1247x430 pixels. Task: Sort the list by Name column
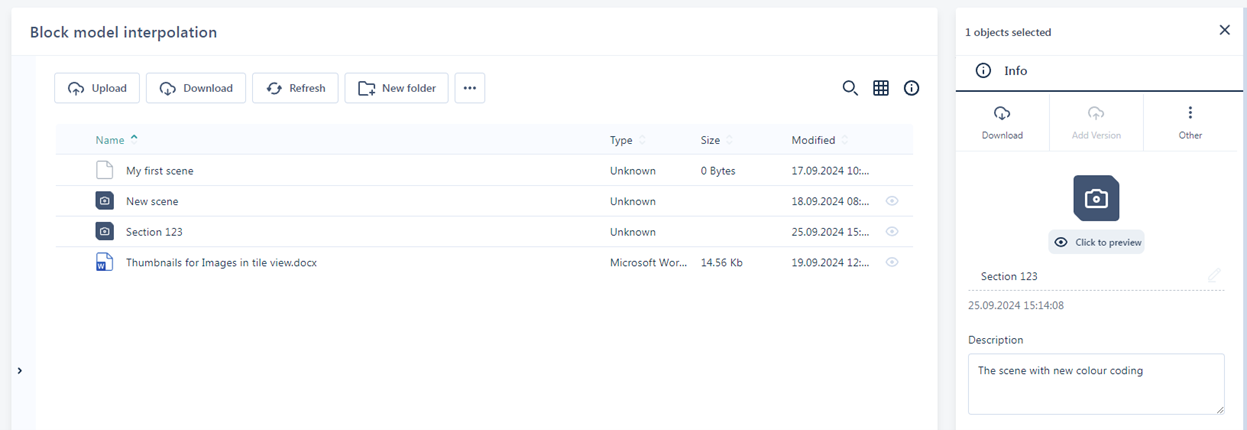point(110,140)
